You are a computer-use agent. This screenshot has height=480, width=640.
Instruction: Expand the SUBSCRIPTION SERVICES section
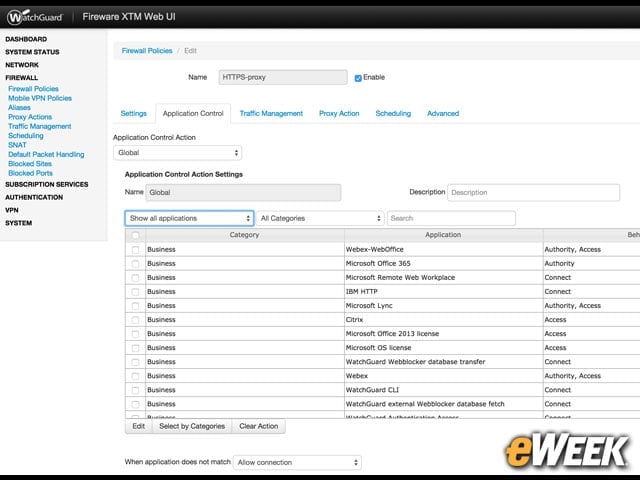pyautogui.click(x=47, y=184)
